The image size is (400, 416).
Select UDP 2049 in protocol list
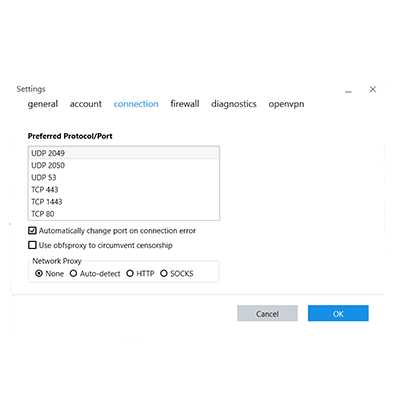click(x=124, y=153)
